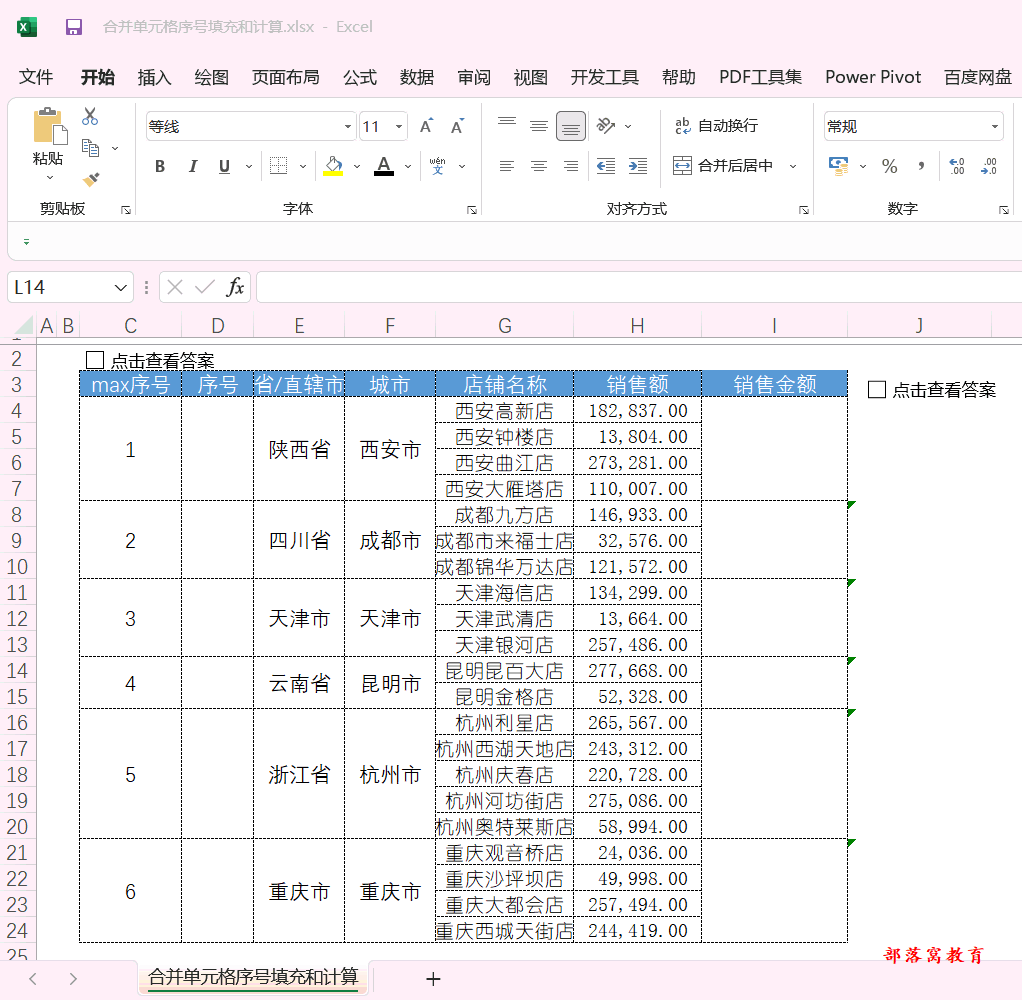Image resolution: width=1022 pixels, height=1000 pixels.
Task: Check the 点击查看答案 box in column J
Action: tap(877, 390)
